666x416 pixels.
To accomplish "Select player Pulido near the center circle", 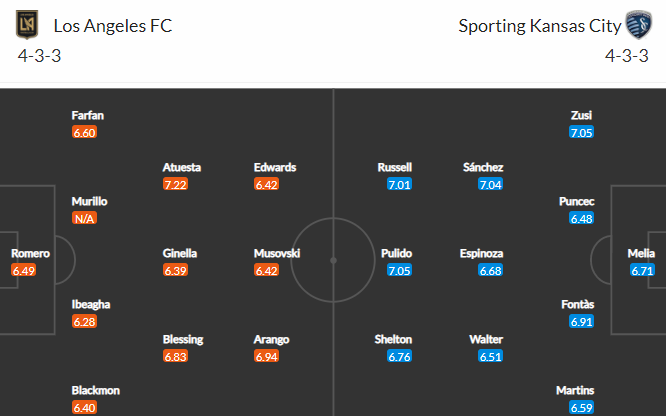I will pyautogui.click(x=396, y=254).
